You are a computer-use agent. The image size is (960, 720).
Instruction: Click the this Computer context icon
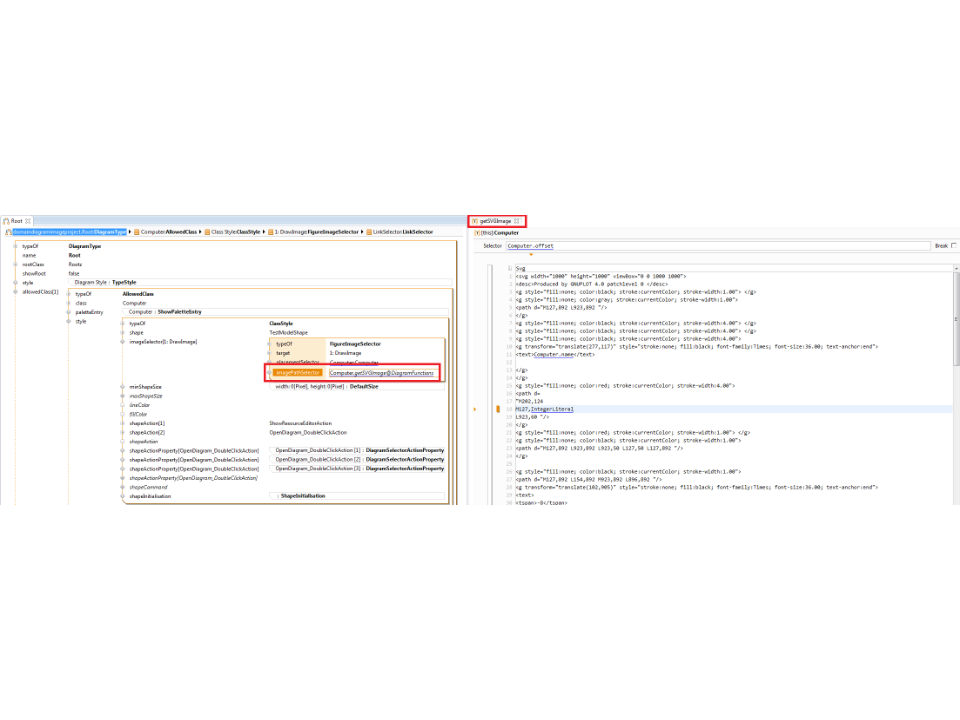coord(477,232)
